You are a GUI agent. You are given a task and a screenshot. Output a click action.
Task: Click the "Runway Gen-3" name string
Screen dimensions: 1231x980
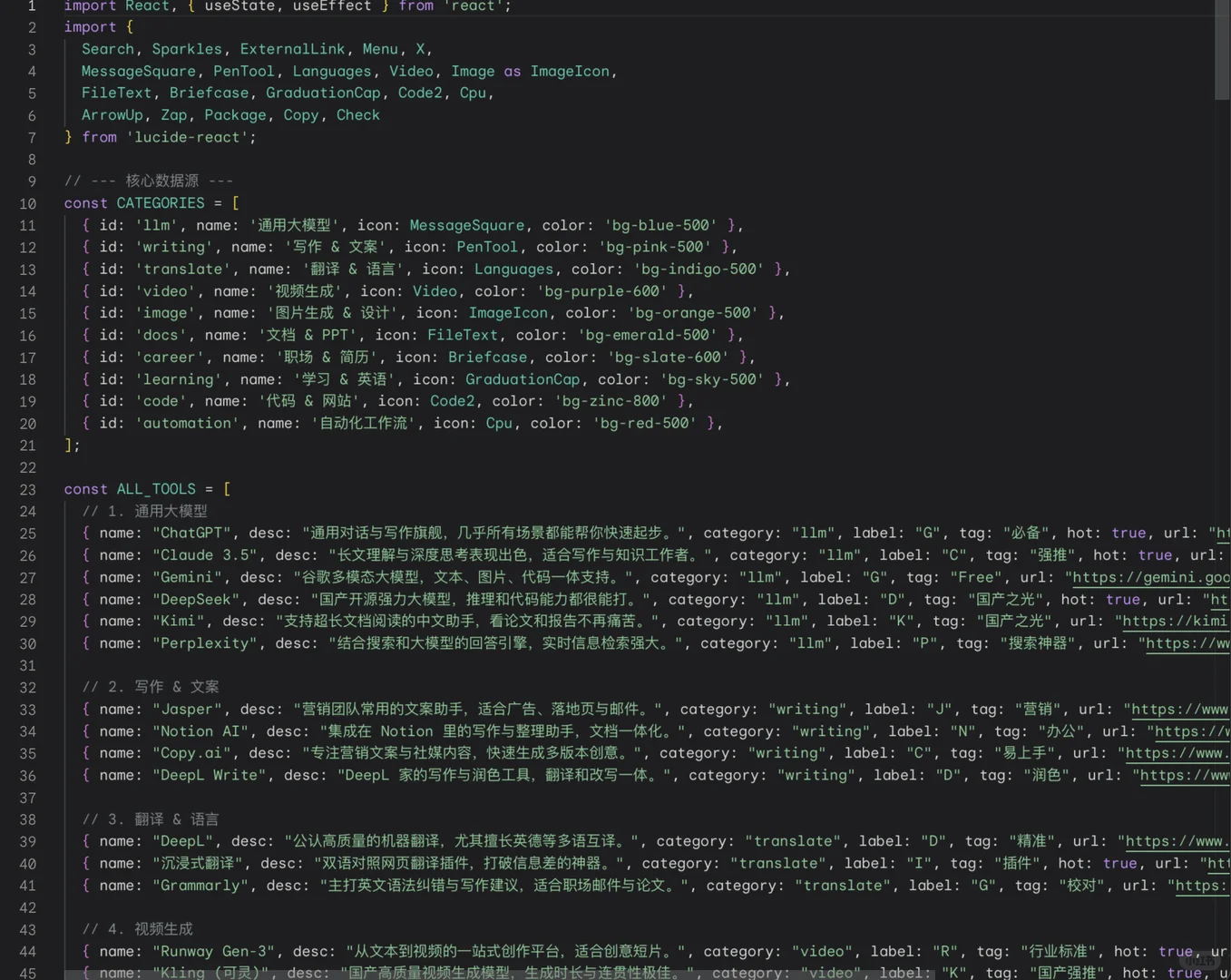[x=213, y=952]
